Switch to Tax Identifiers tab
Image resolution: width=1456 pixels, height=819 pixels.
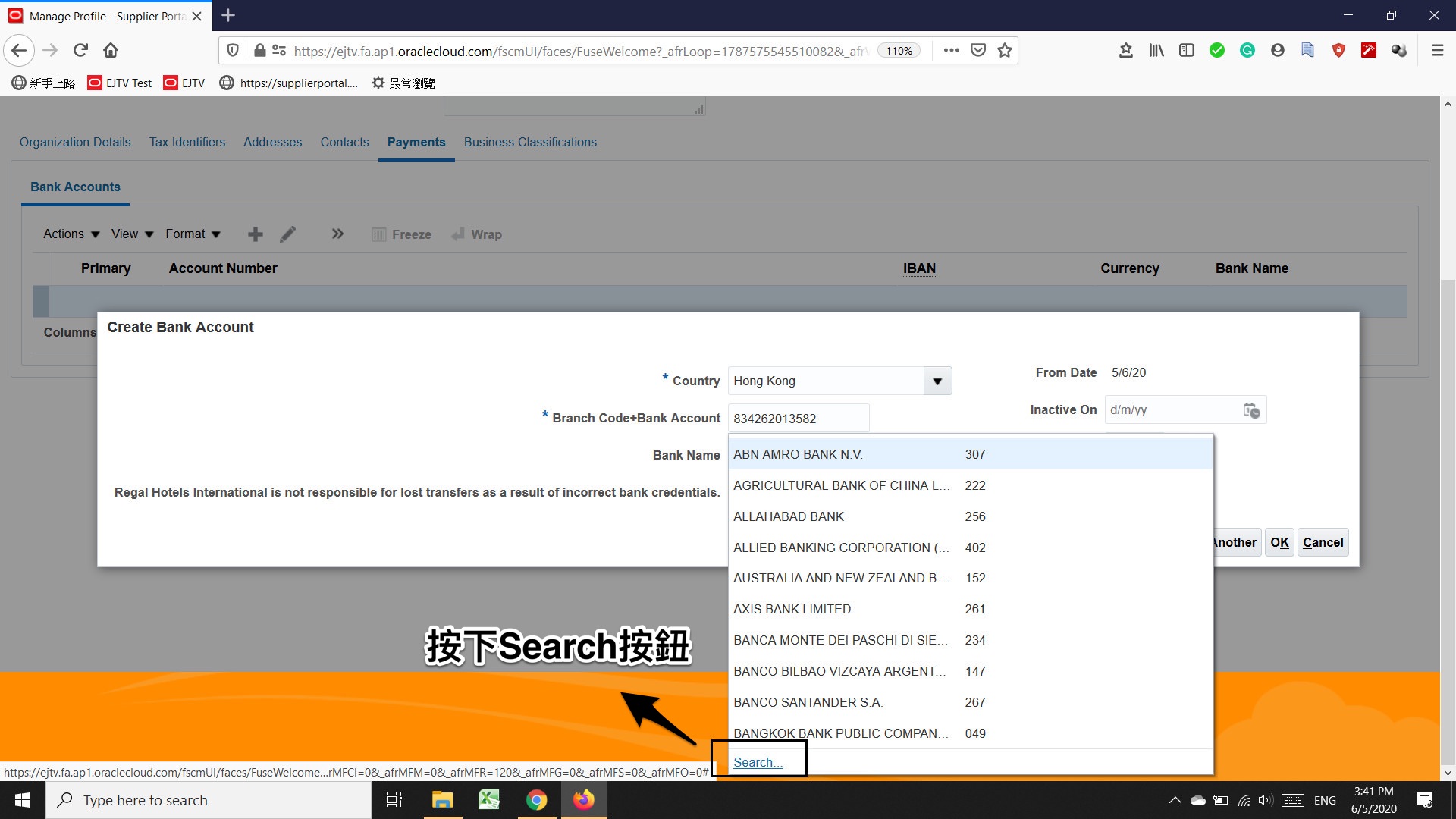point(187,143)
